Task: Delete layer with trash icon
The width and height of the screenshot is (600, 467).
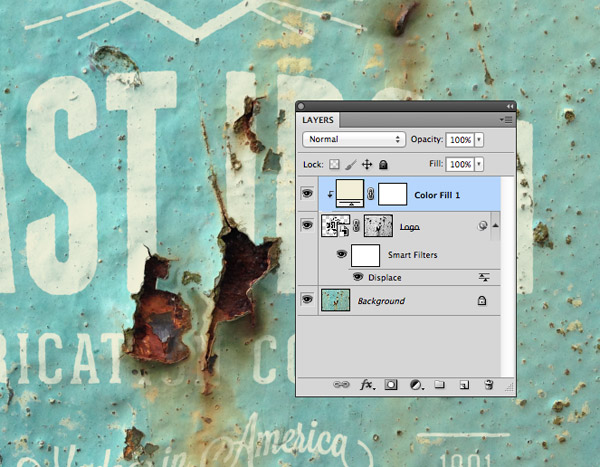Action: [x=489, y=385]
